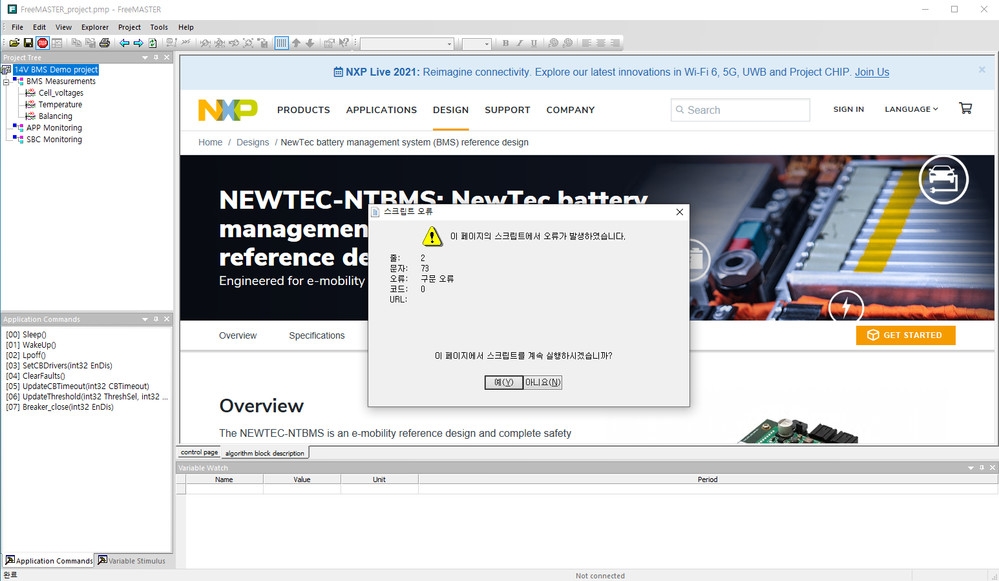The width and height of the screenshot is (999, 581).
Task: Select Cell_voltages in the Project Tree
Action: click(61, 93)
